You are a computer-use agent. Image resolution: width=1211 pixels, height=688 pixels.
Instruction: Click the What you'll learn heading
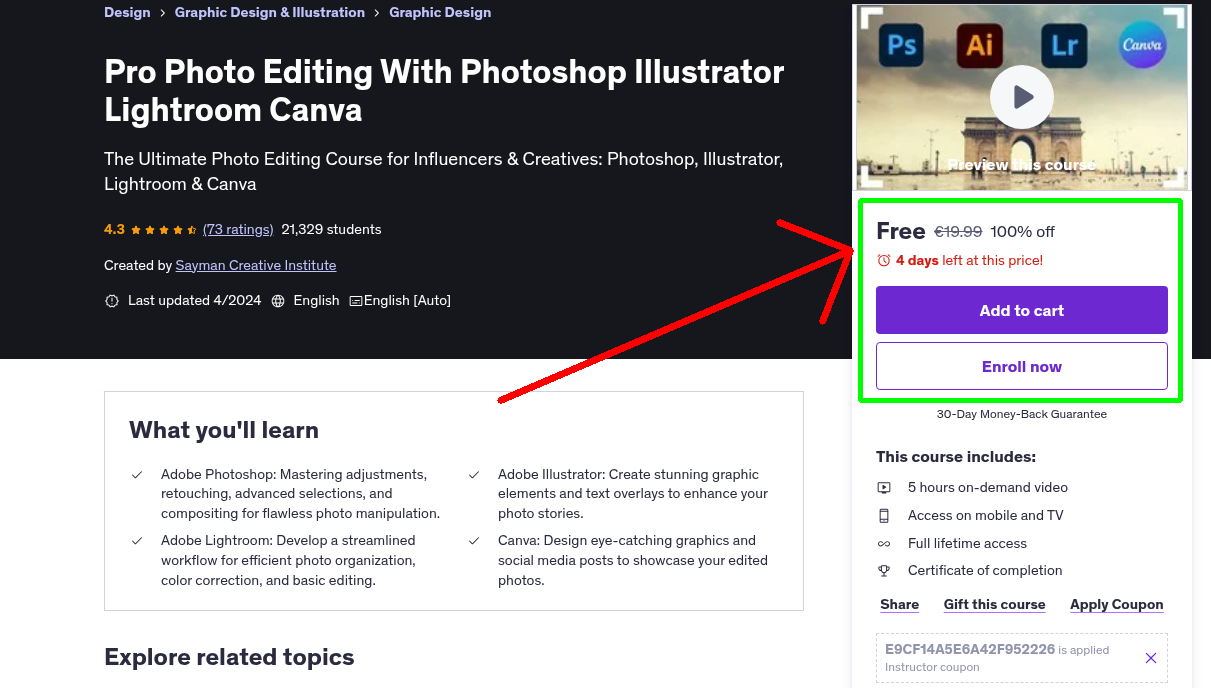[x=224, y=431]
